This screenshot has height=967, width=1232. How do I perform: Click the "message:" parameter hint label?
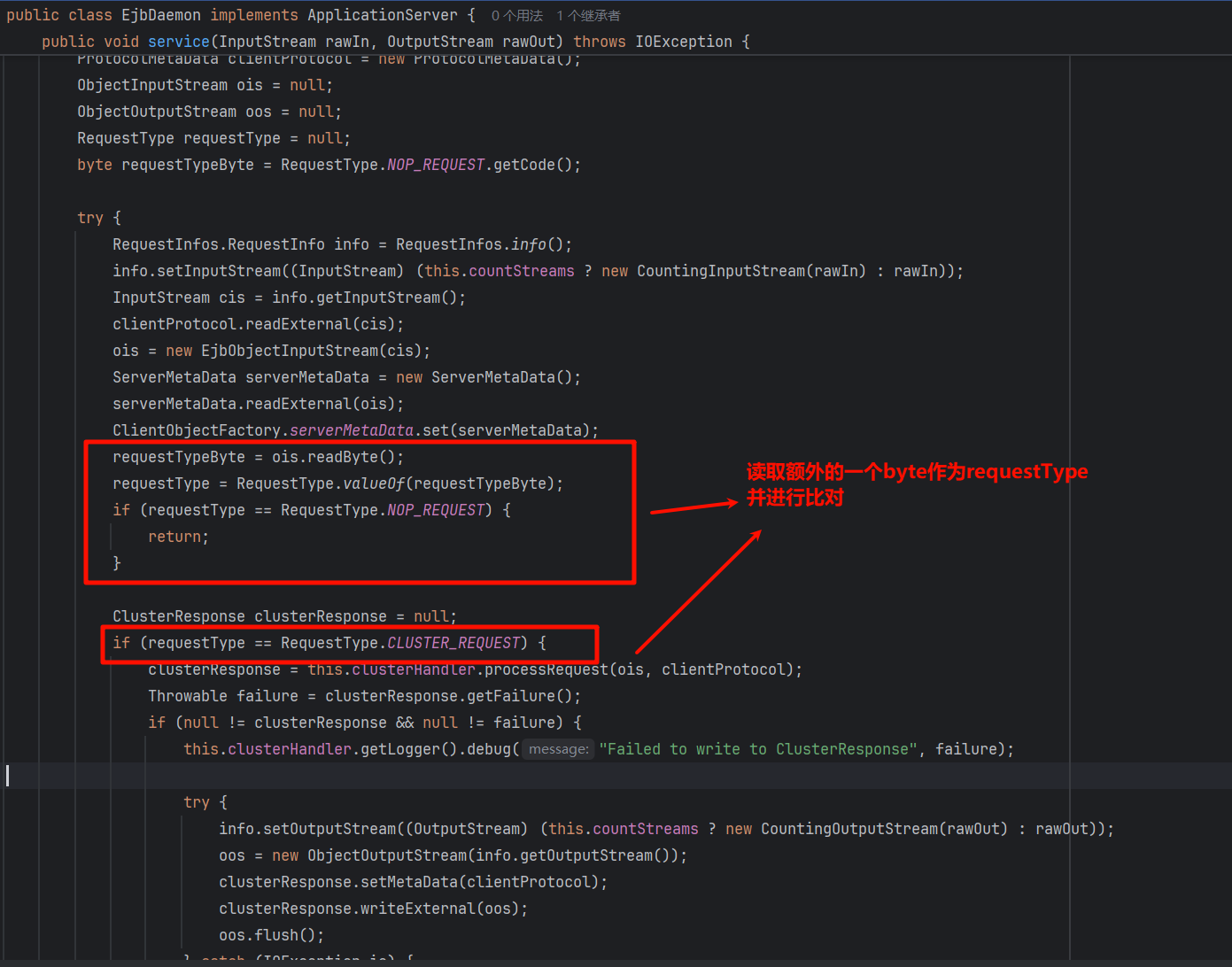point(558,749)
